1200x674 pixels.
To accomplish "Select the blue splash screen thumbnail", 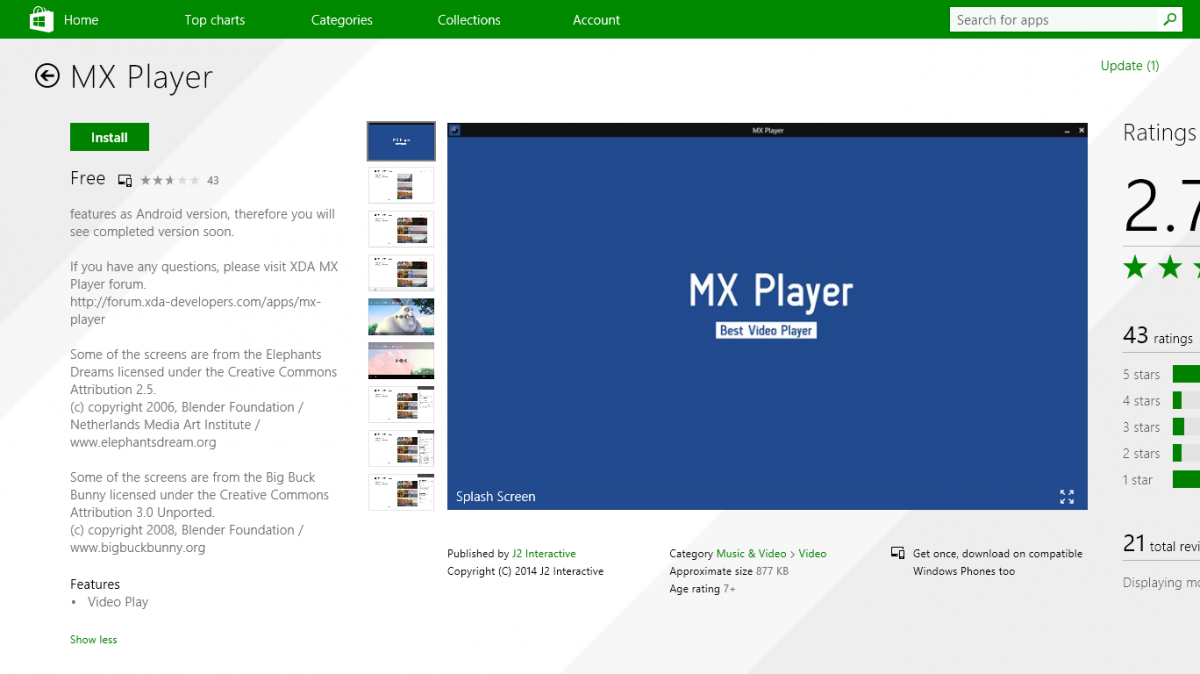I will coord(401,142).
